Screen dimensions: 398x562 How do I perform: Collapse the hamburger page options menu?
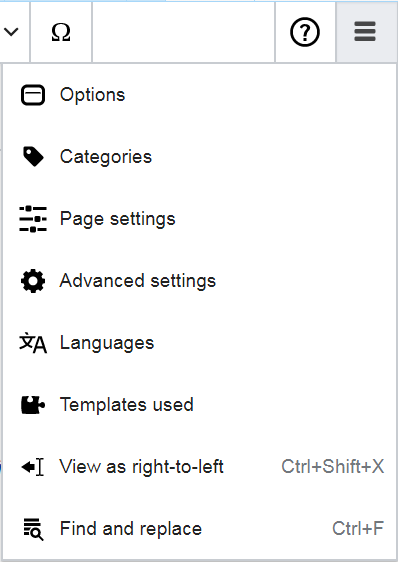click(x=365, y=32)
